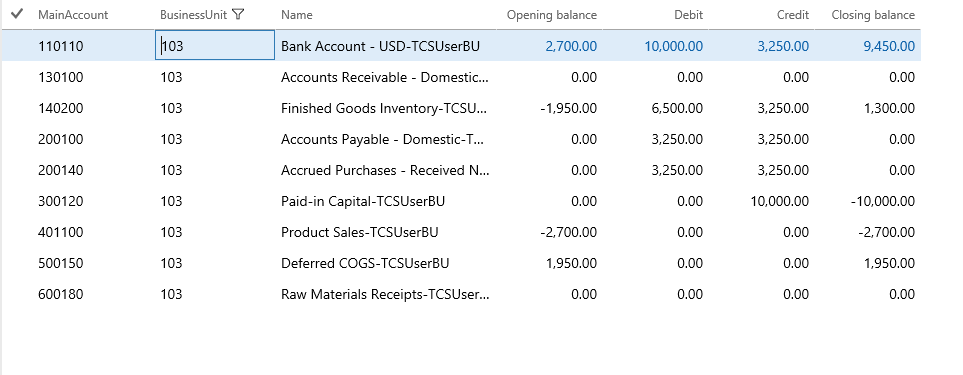Click the BusinessUnit 103 input cell for account 110110
The width and height of the screenshot is (963, 375).
point(215,45)
